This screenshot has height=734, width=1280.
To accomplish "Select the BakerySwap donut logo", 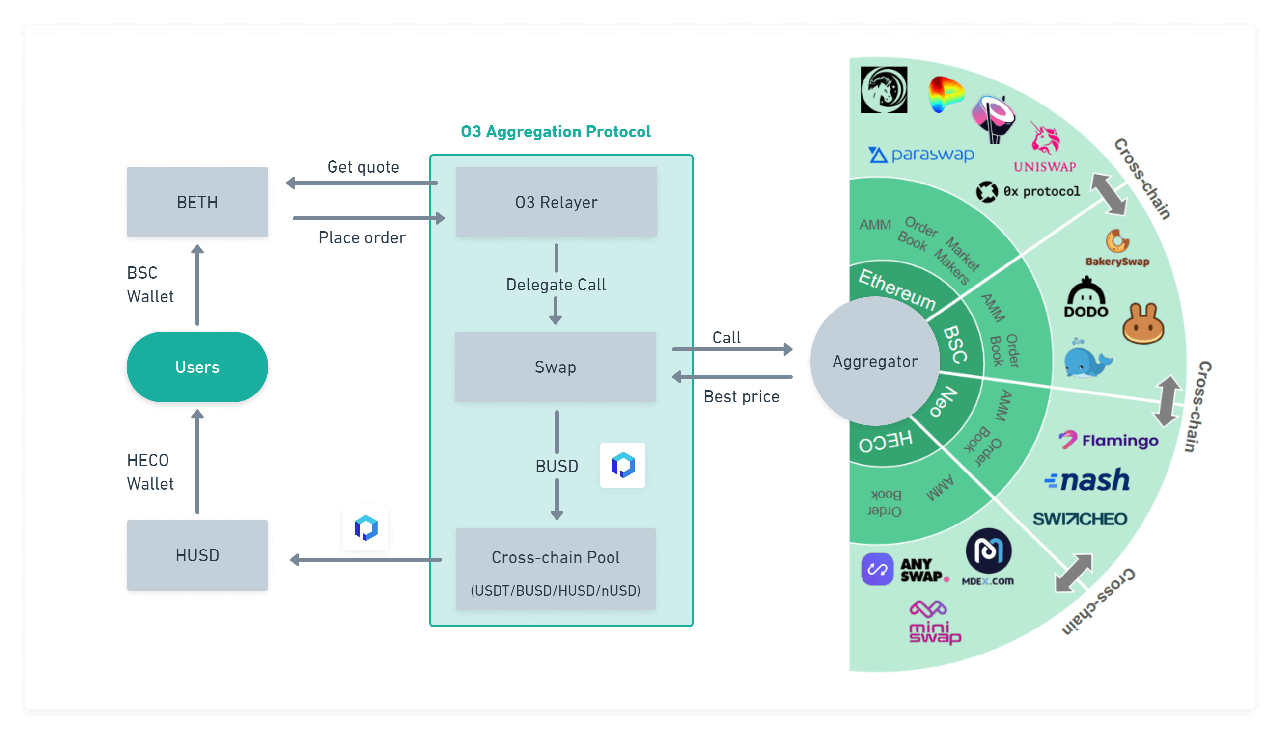I will tap(1117, 248).
